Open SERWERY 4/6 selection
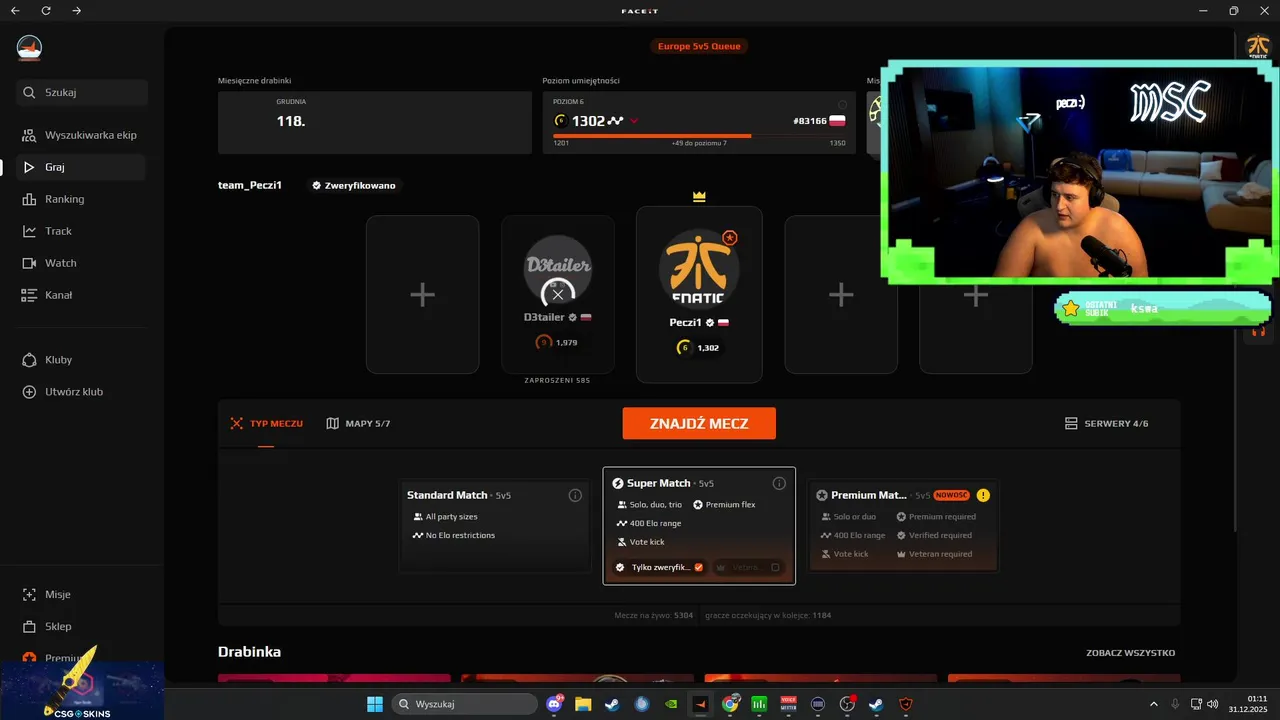1280x720 pixels. coord(1106,424)
